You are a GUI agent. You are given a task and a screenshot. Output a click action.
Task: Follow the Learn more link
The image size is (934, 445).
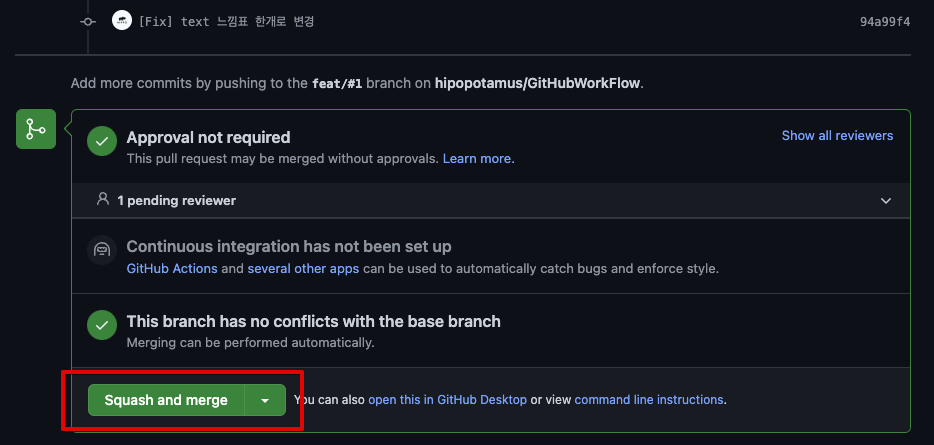[x=478, y=159]
